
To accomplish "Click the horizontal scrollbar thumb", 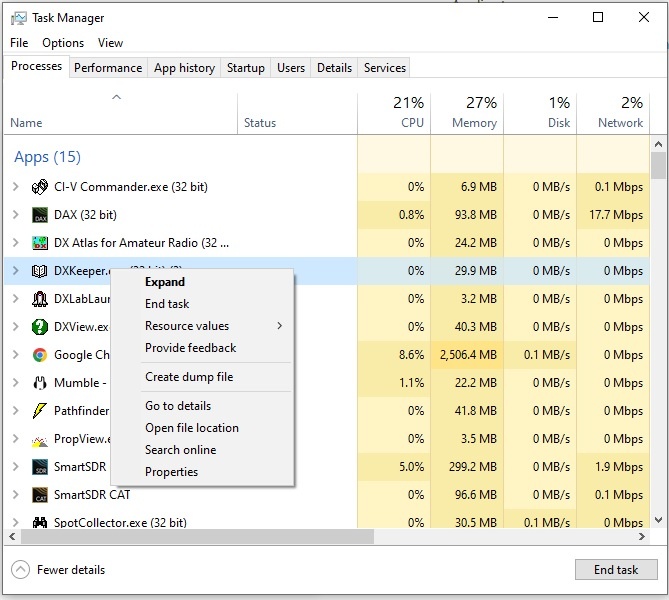I will [197, 536].
